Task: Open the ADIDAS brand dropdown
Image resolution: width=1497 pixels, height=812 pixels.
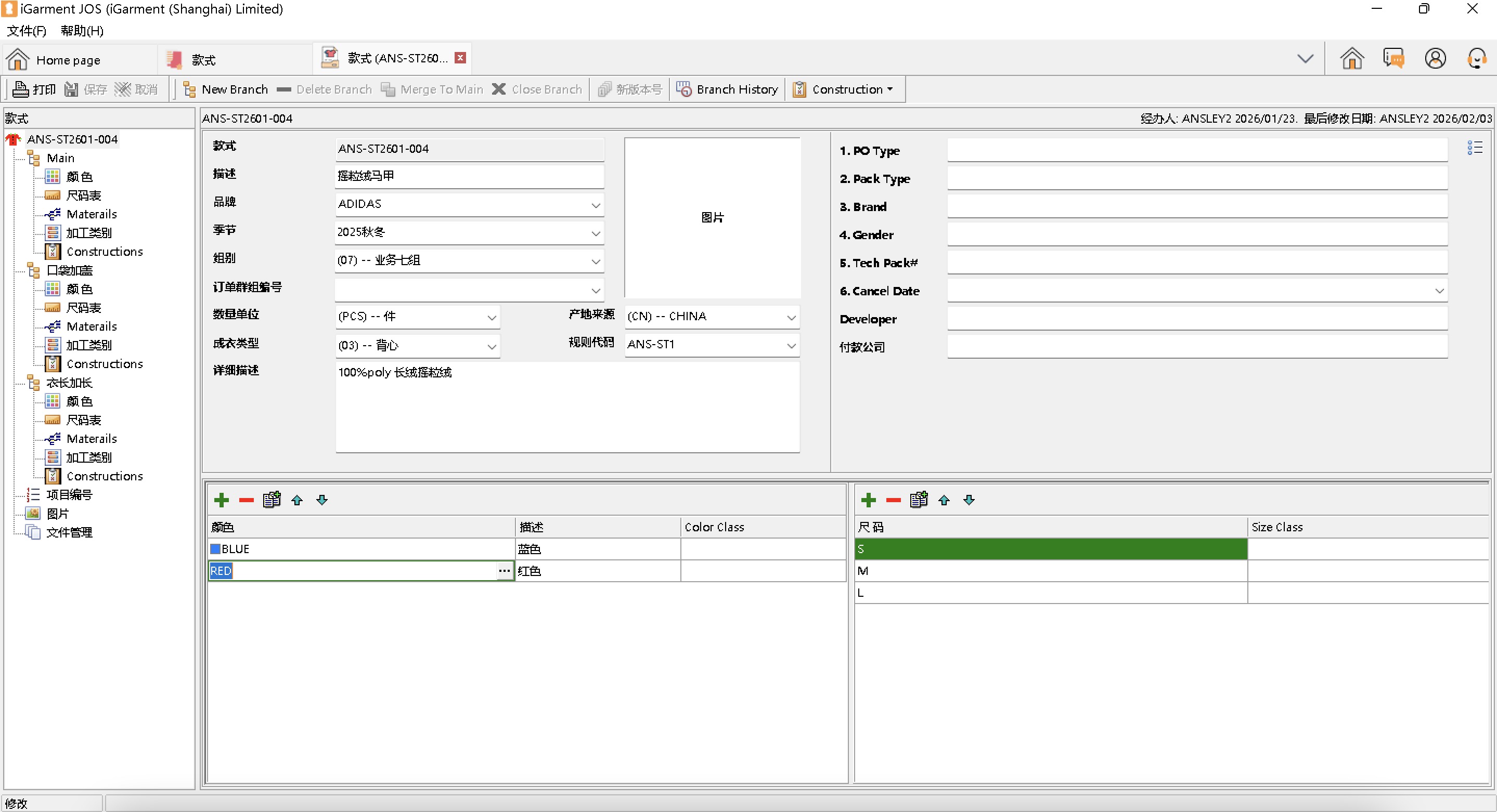Action: tap(596, 204)
